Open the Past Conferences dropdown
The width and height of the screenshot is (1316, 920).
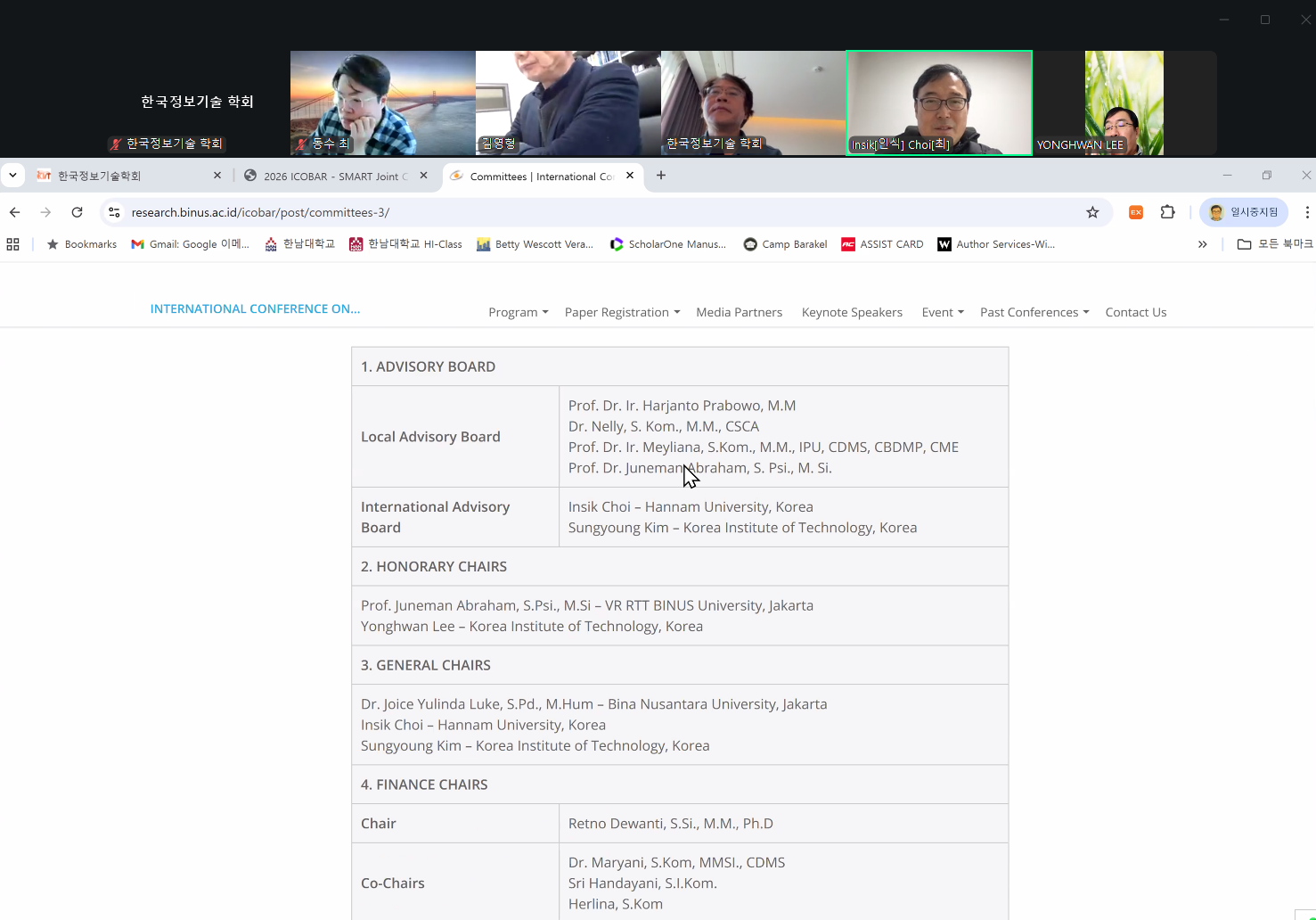click(1034, 312)
